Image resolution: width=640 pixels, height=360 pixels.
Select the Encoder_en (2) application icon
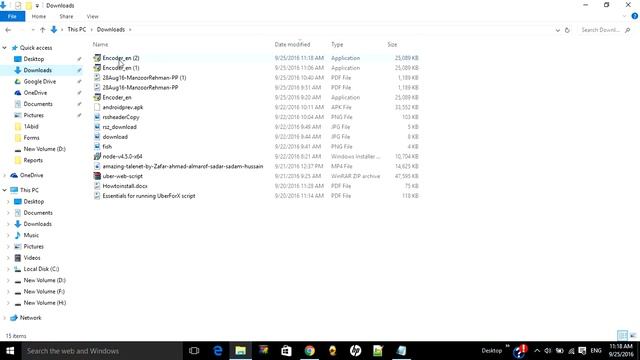pos(97,58)
